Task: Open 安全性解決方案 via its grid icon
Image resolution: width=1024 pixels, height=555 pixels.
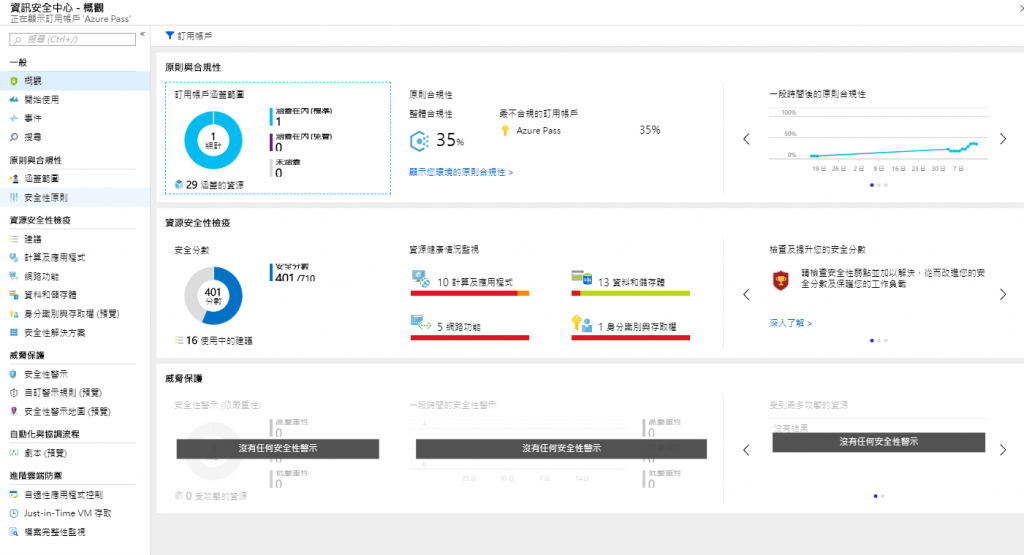Action: (x=14, y=332)
